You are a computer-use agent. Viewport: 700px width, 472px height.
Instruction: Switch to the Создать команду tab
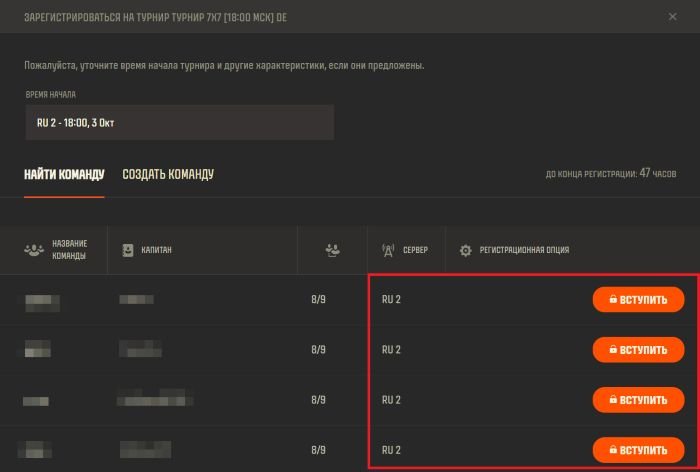pos(168,174)
